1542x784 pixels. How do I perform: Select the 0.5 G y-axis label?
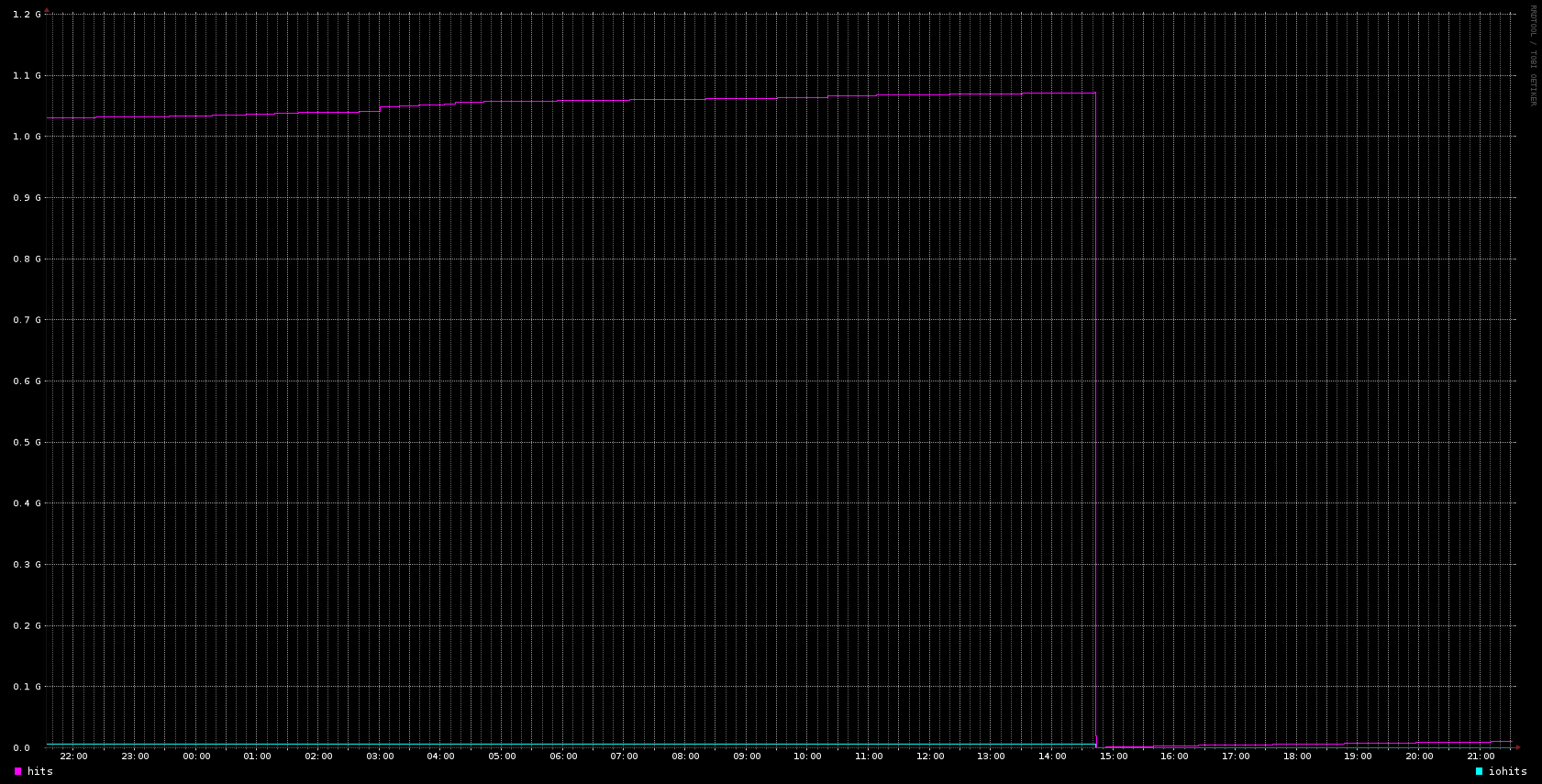(27, 442)
